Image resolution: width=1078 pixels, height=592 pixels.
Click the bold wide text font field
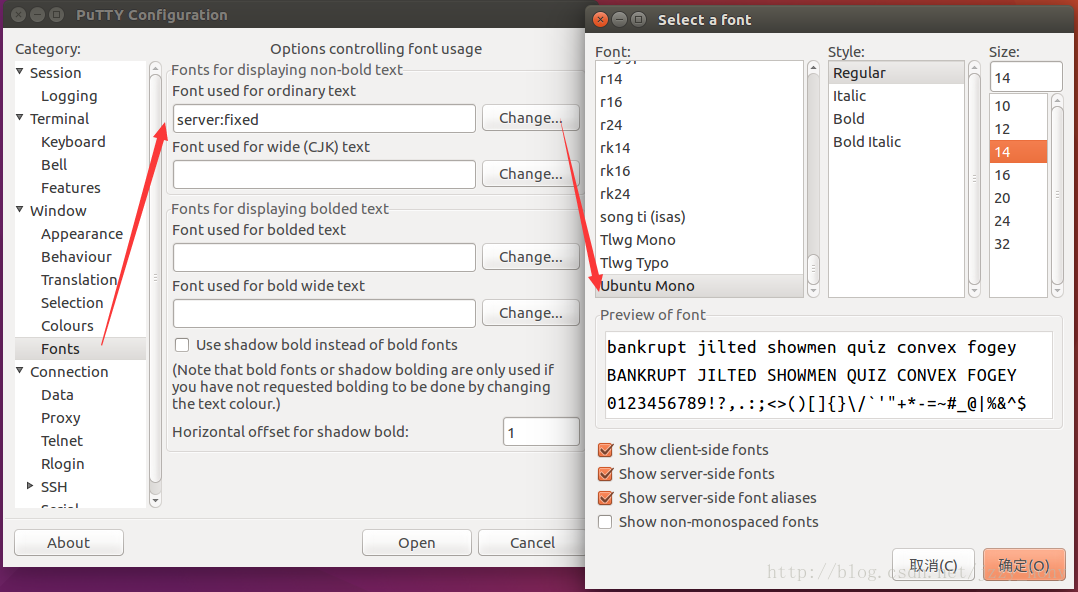coord(324,313)
